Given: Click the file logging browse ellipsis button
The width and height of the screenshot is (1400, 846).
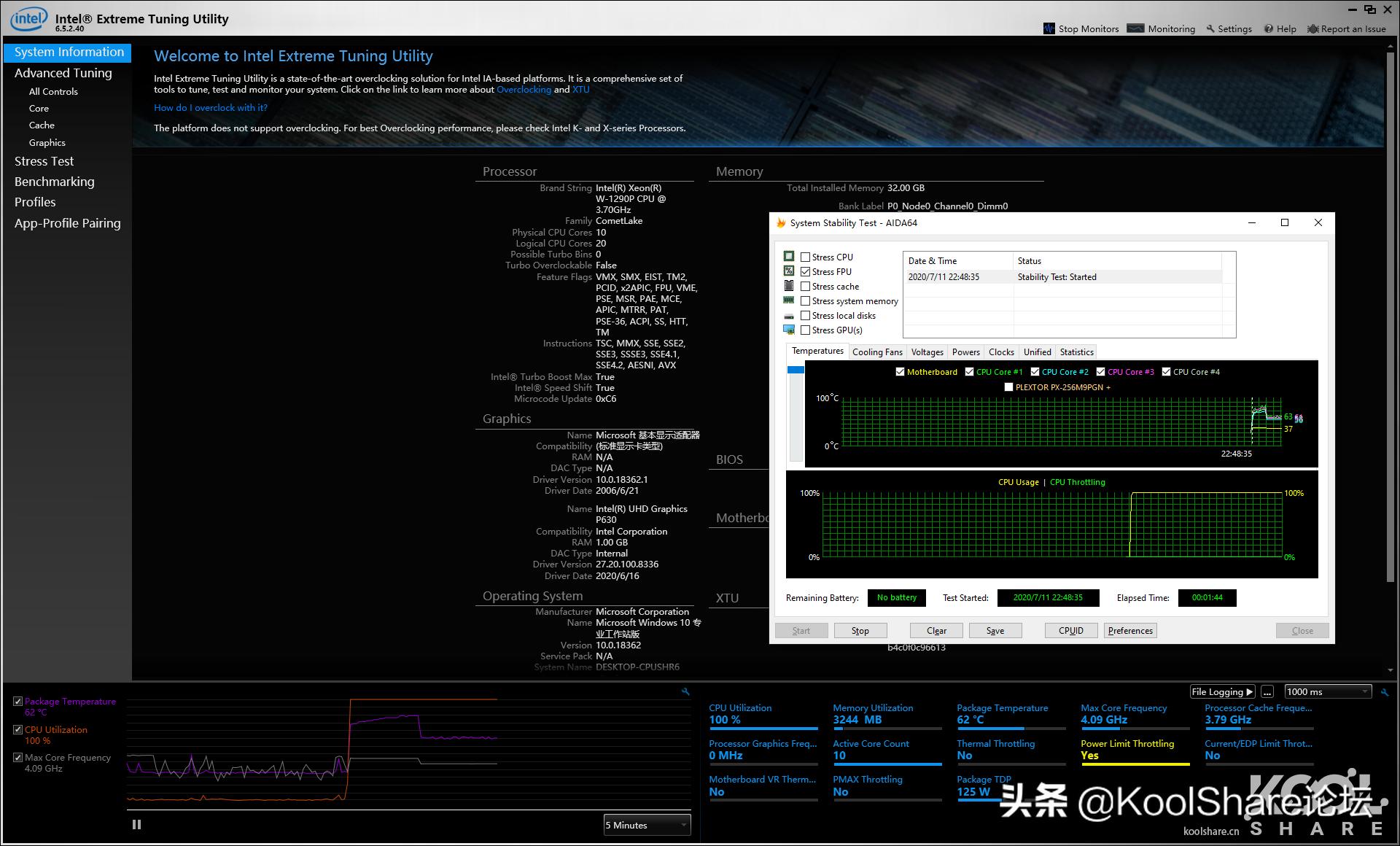Looking at the screenshot, I should click(1268, 692).
